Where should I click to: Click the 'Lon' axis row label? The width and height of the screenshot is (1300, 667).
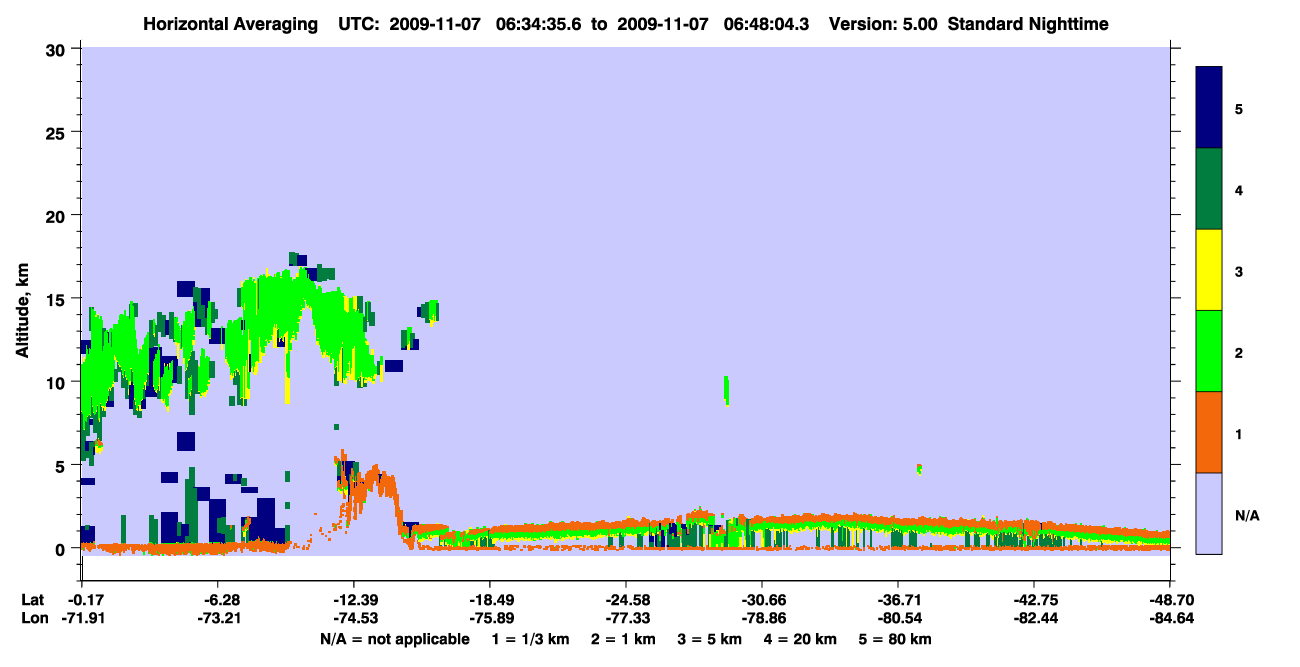pos(33,619)
